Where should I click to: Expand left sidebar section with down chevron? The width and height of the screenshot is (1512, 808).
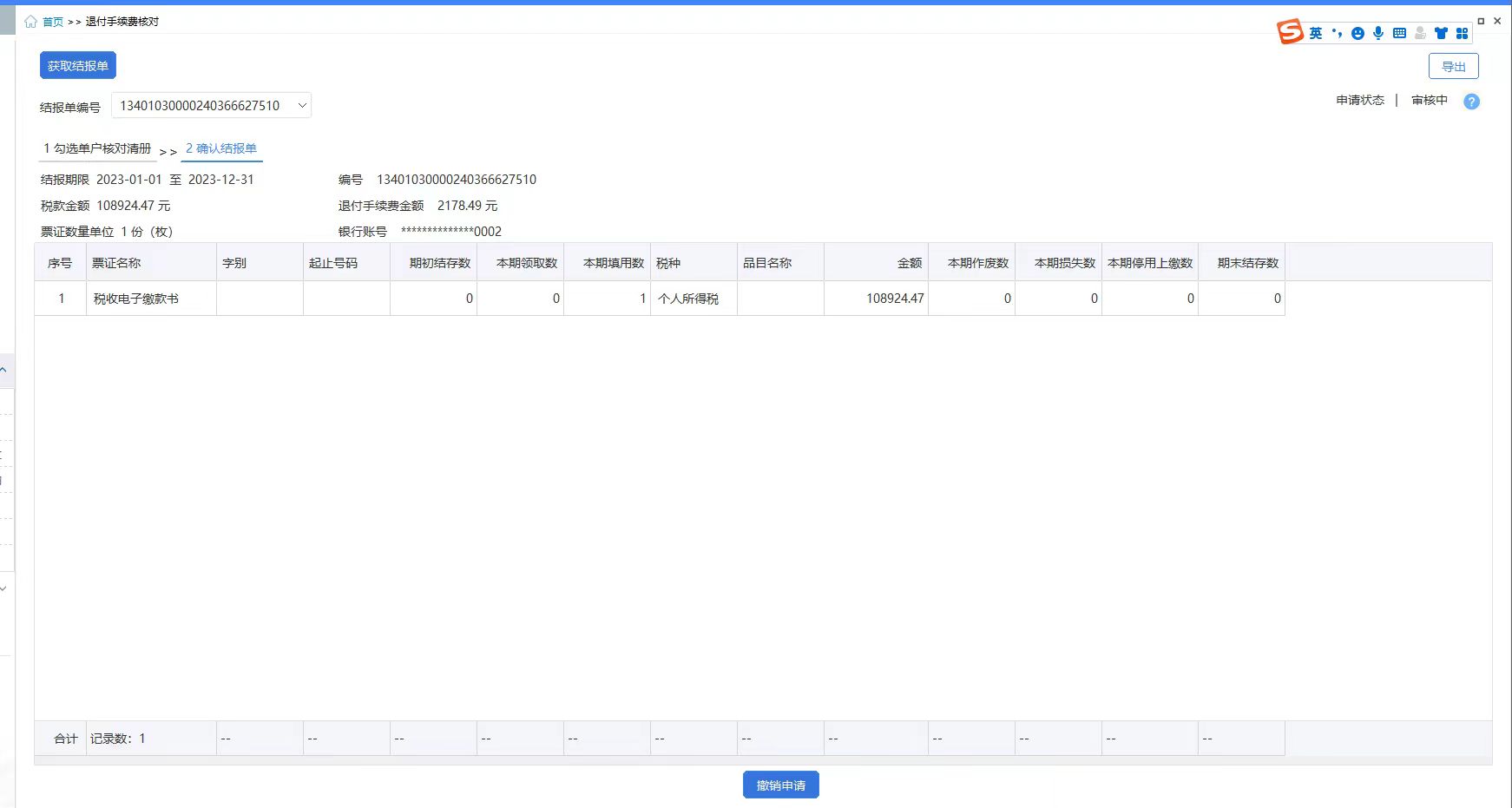pyautogui.click(x=4, y=588)
